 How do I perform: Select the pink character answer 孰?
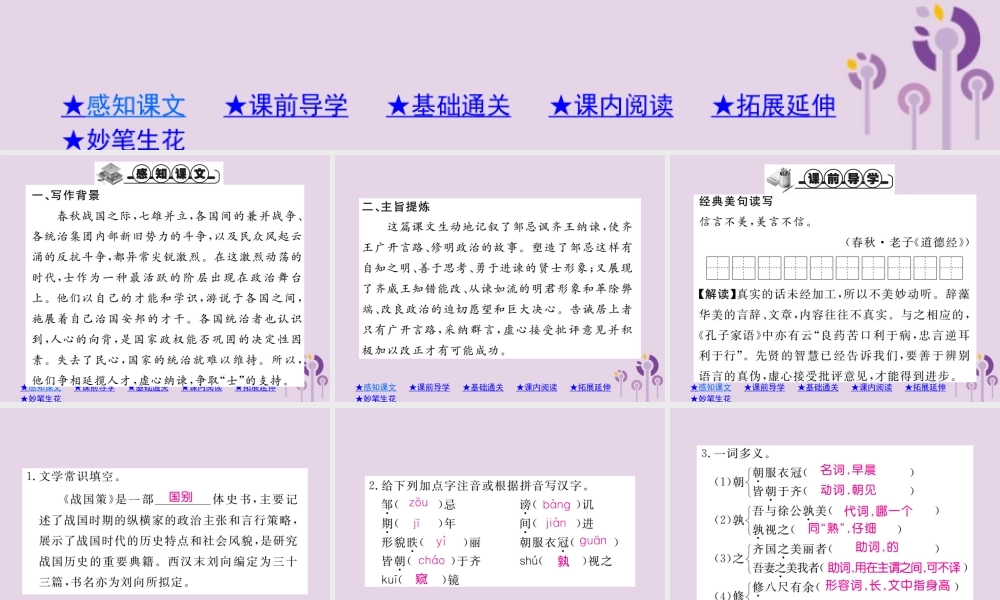coord(563,560)
